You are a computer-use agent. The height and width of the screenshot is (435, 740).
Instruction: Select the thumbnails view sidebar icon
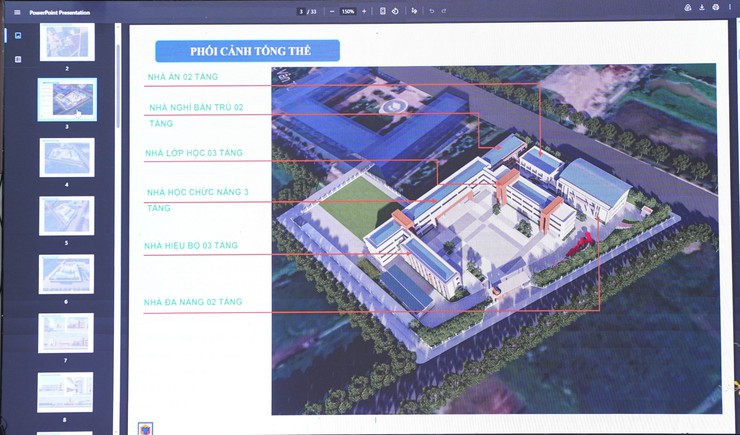(x=18, y=35)
